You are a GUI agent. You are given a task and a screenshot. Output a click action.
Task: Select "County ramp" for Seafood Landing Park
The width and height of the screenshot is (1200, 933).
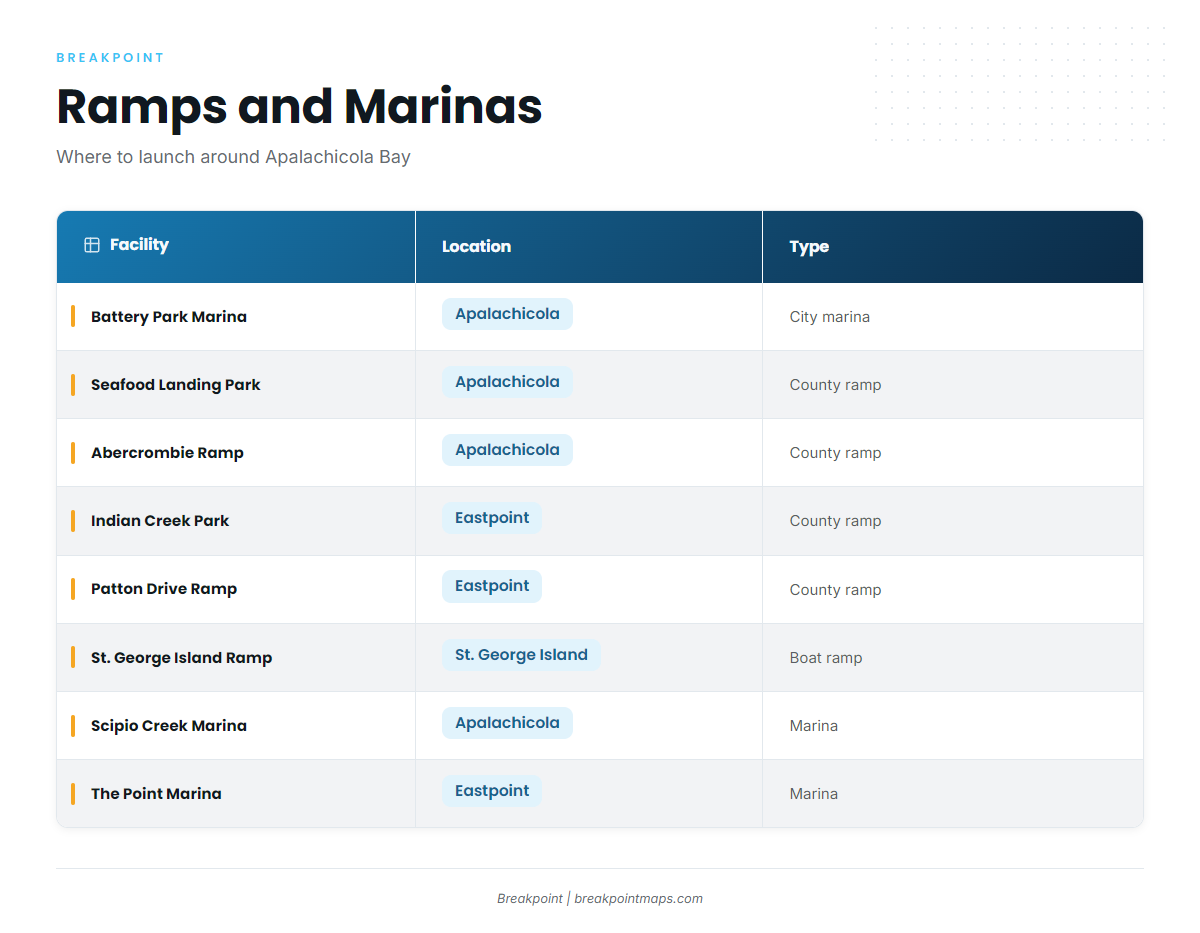(x=835, y=385)
